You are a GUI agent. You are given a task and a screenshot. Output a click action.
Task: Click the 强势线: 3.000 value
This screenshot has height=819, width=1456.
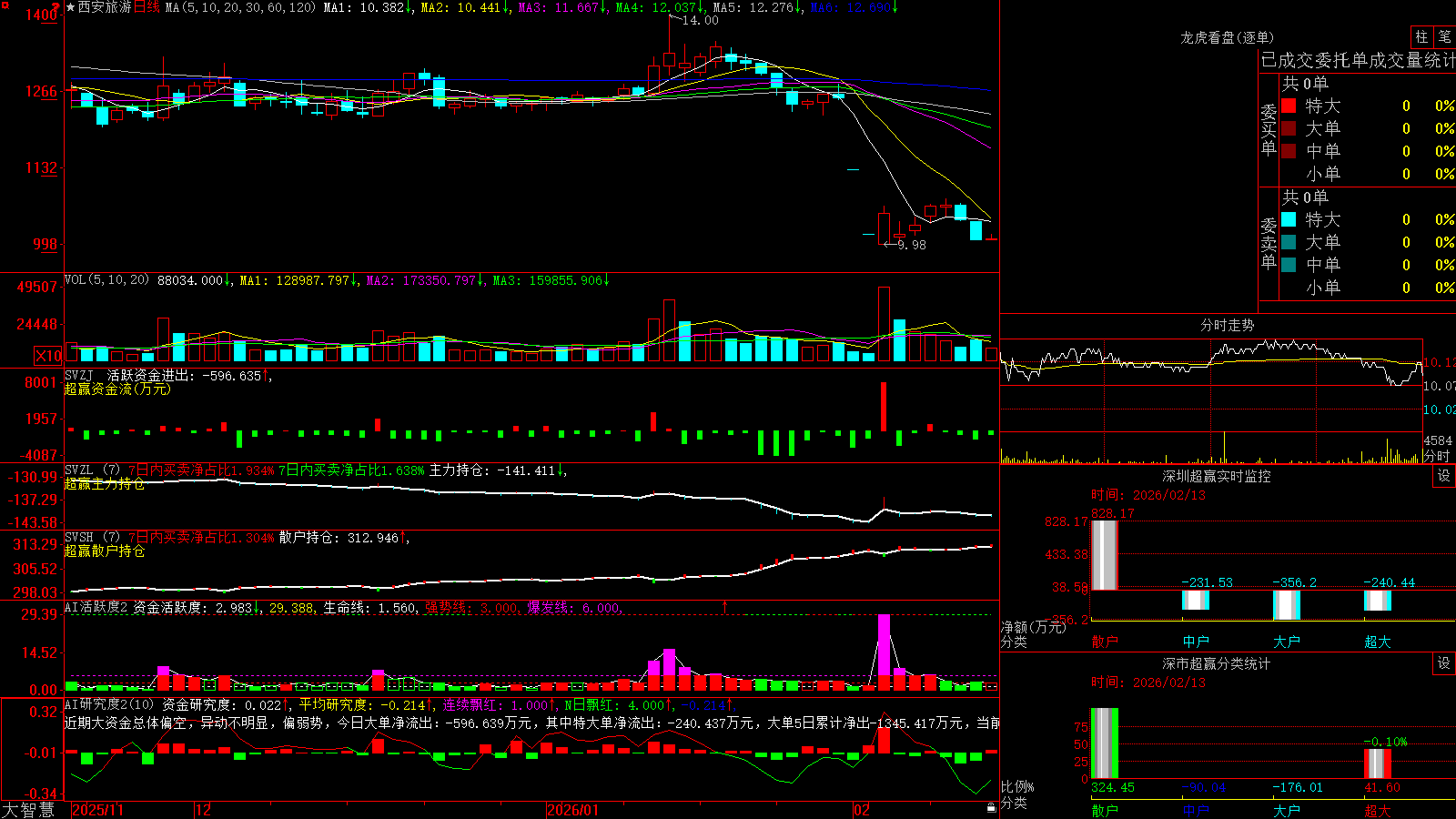click(x=471, y=608)
